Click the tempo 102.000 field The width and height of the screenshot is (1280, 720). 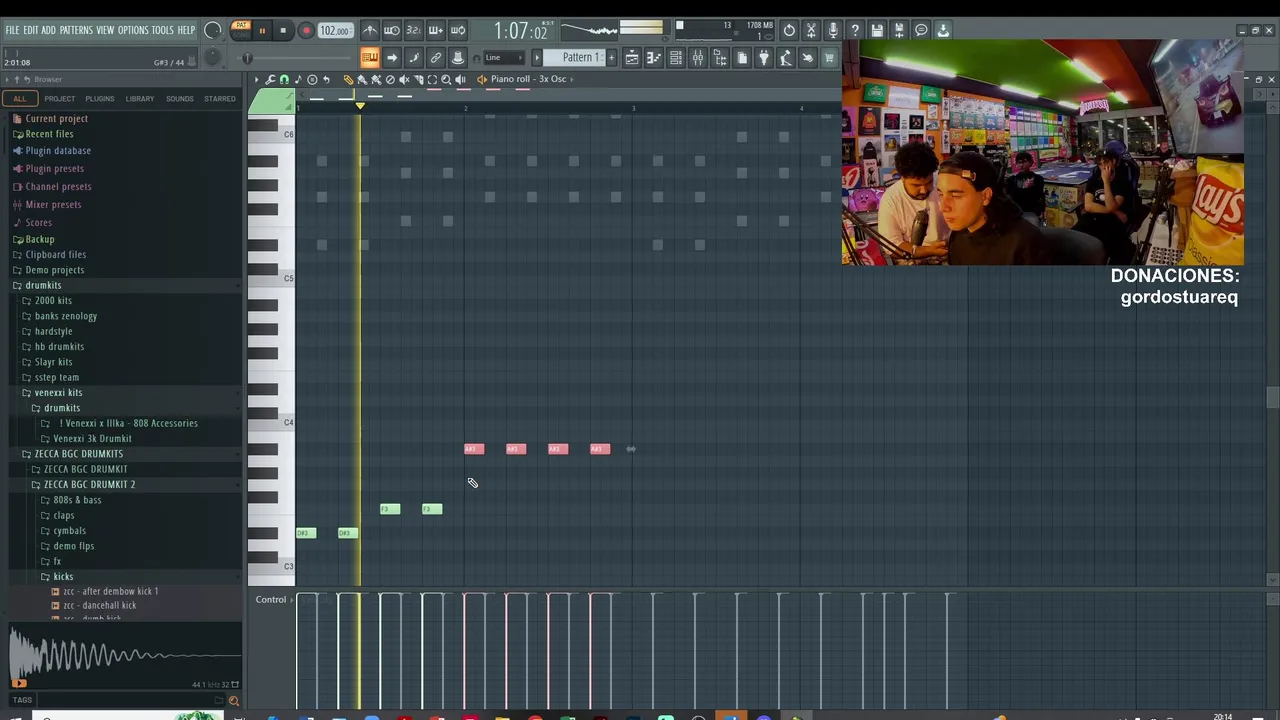coord(335,31)
